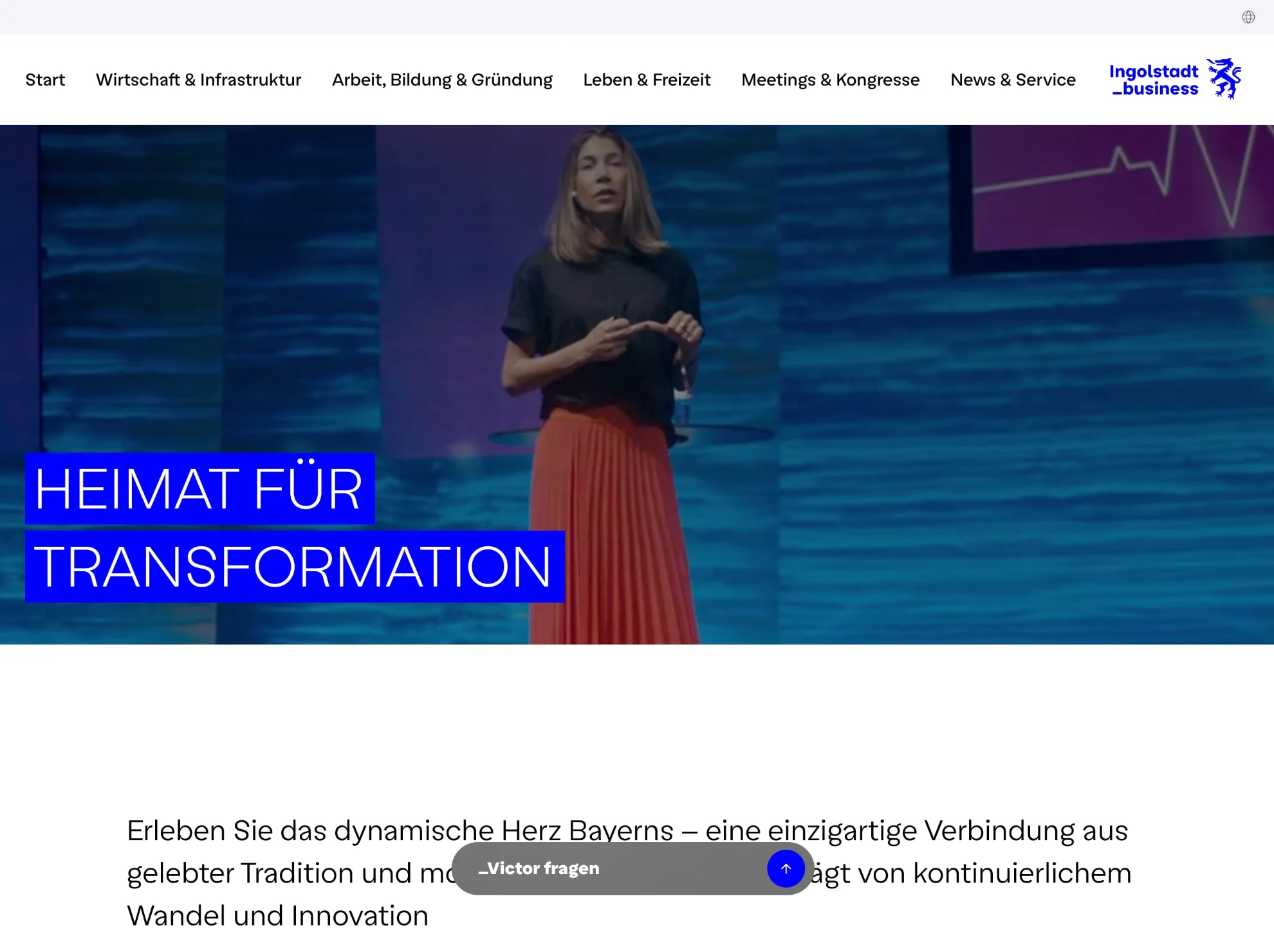The width and height of the screenshot is (1274, 952).
Task: Open Wirtschaft & Infrastruktur menu
Action: (198, 79)
